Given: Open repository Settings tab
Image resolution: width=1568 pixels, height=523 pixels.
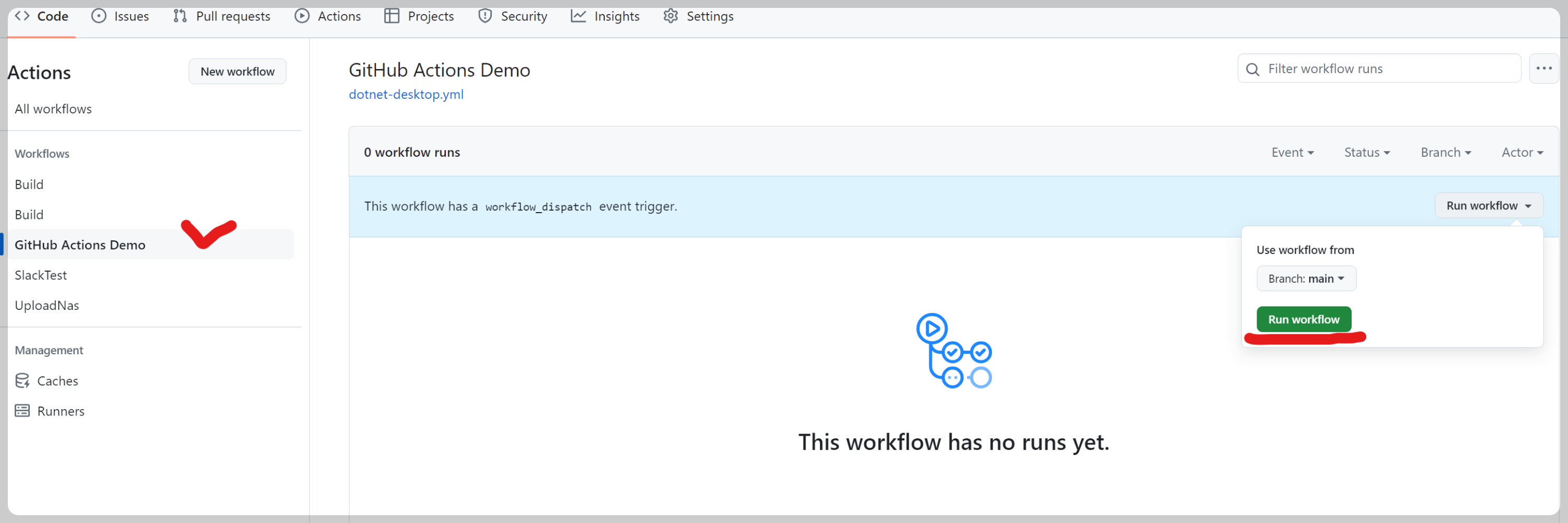Looking at the screenshot, I should click(x=698, y=16).
